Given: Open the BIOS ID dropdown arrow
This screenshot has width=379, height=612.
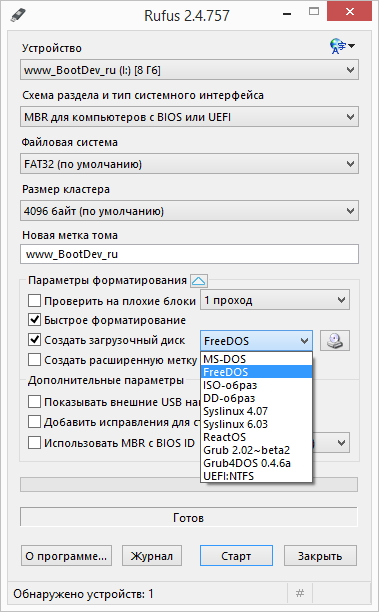Looking at the screenshot, I should (x=342, y=443).
